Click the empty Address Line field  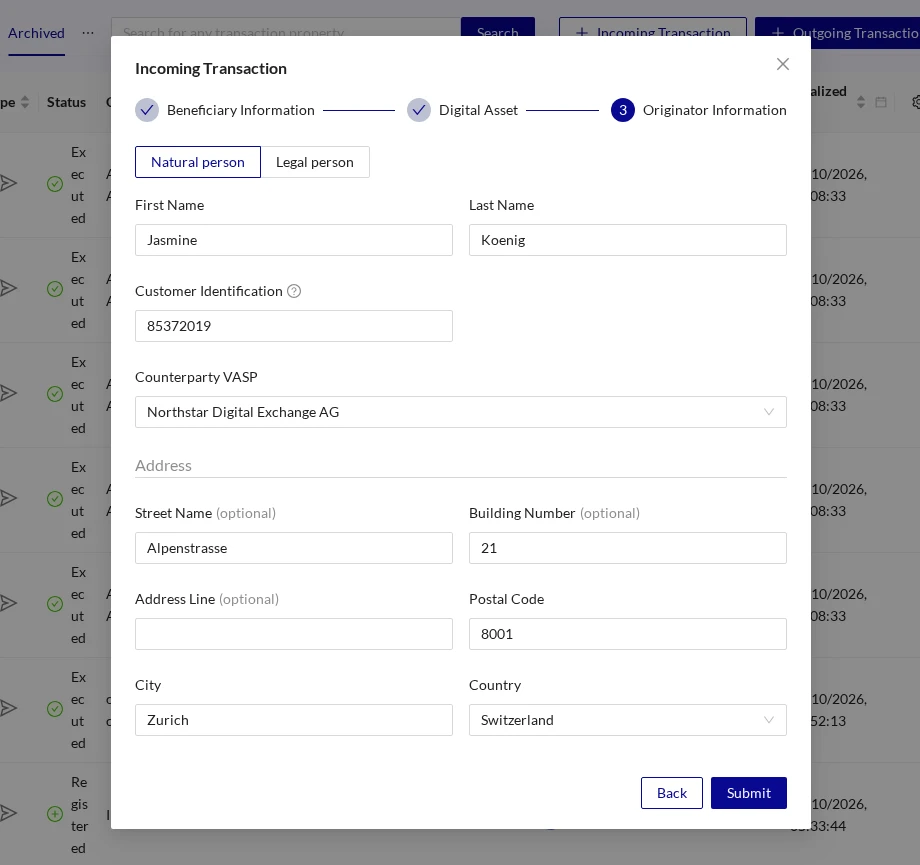[x=293, y=634]
